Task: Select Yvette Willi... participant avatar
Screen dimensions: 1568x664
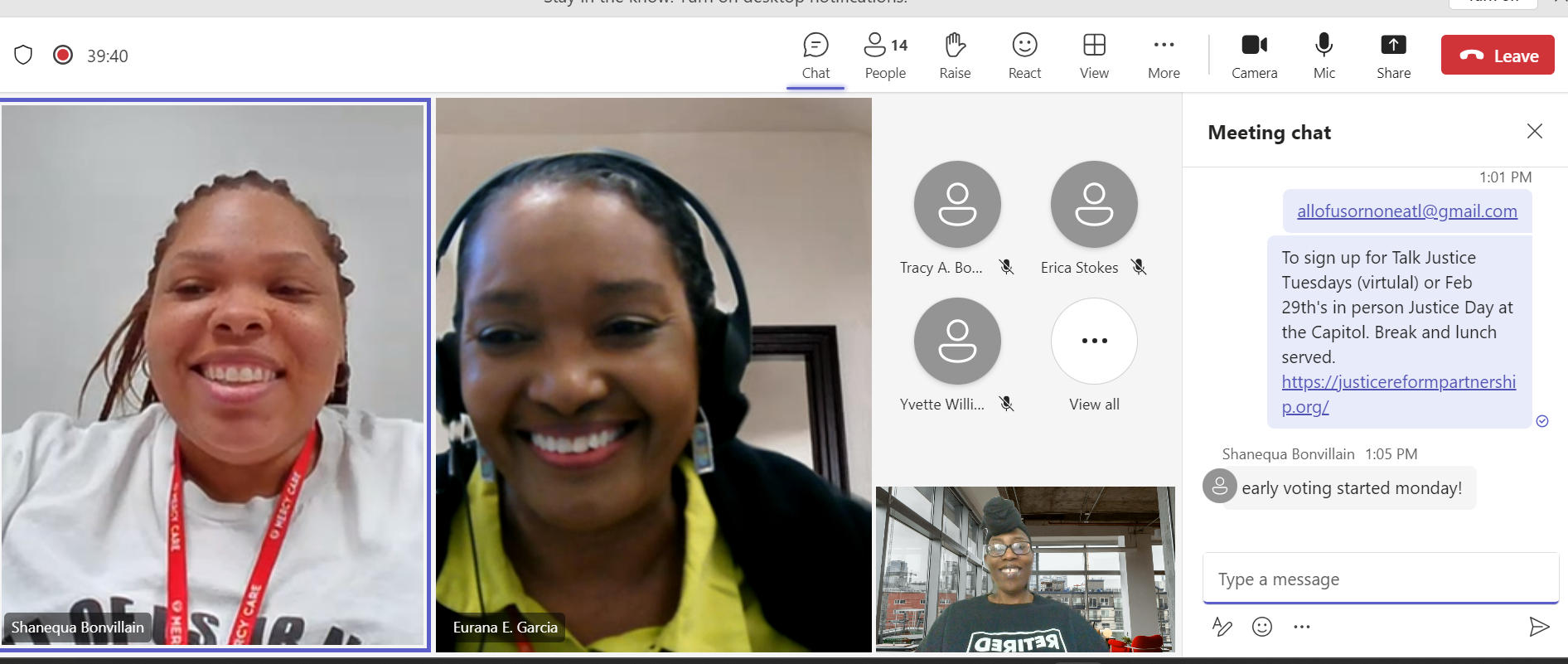Action: click(957, 341)
